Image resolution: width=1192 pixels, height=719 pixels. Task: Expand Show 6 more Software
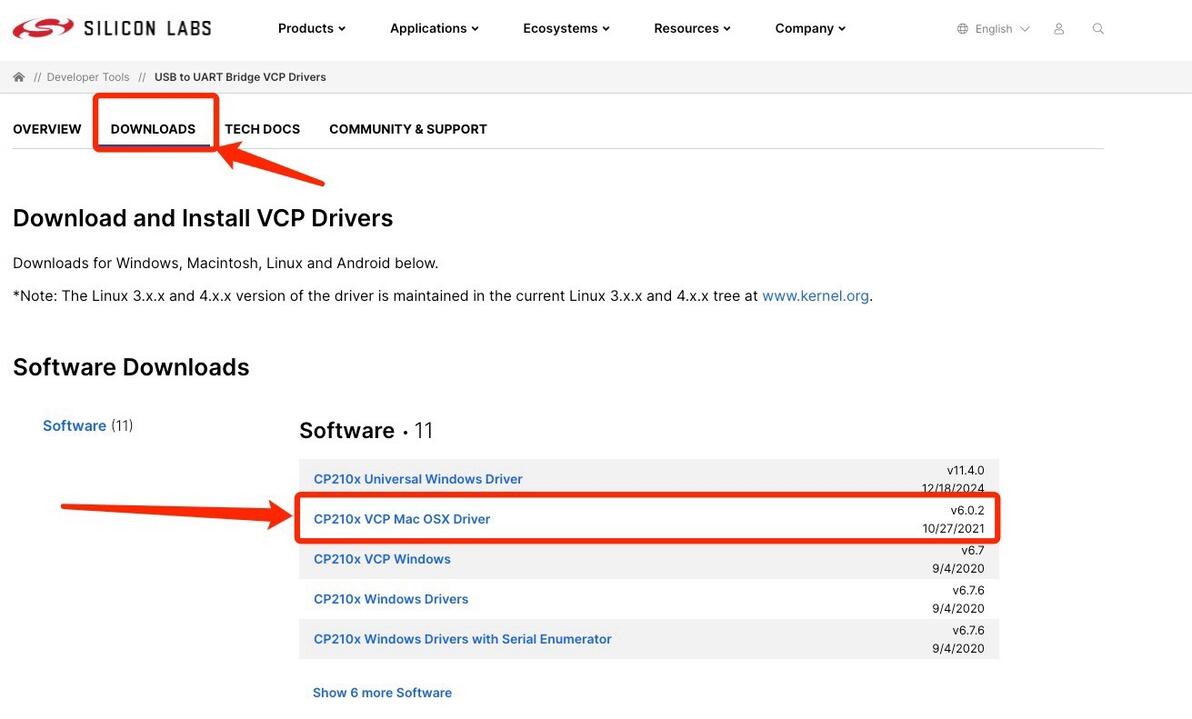point(382,692)
